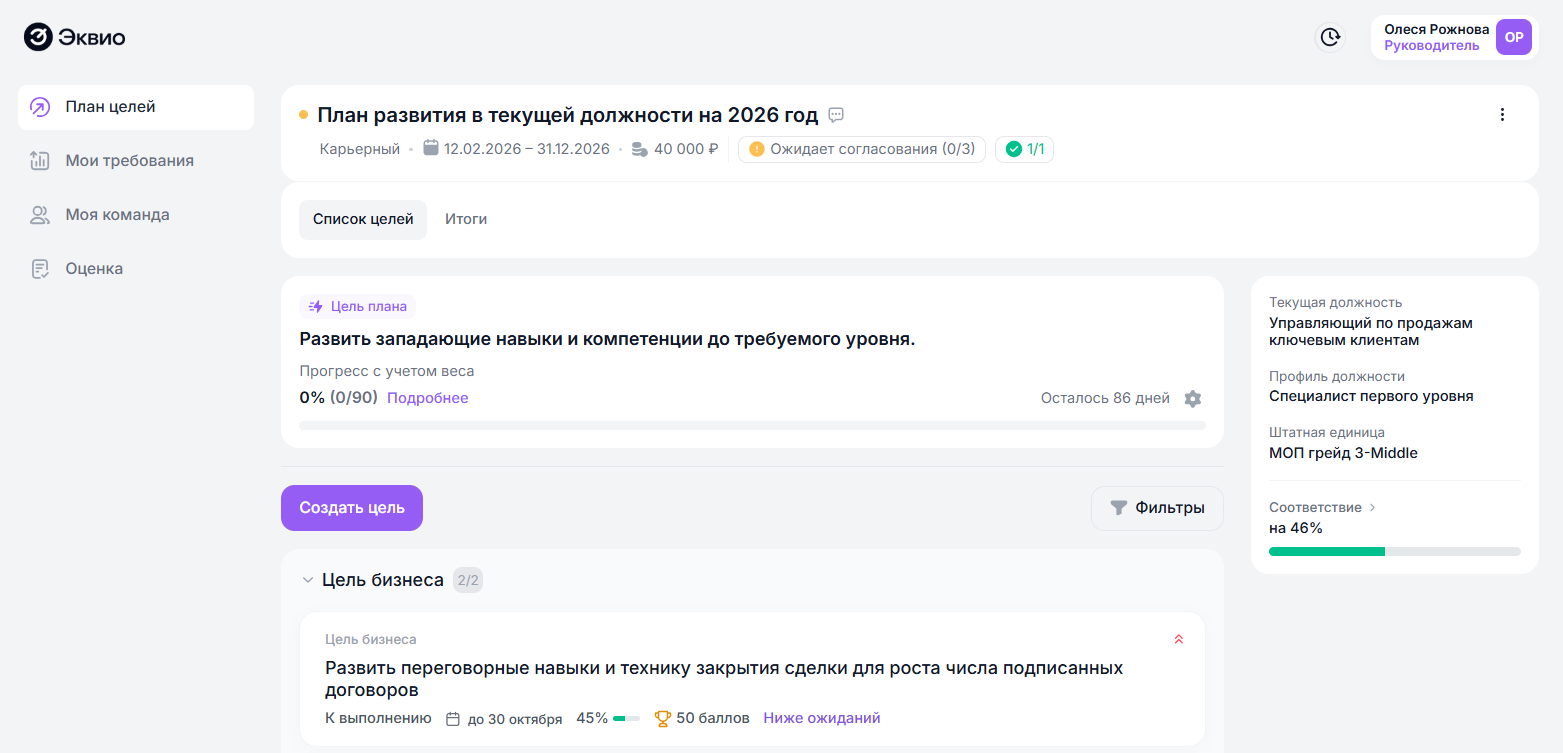Click the green 1/1 completed badge

[1024, 149]
